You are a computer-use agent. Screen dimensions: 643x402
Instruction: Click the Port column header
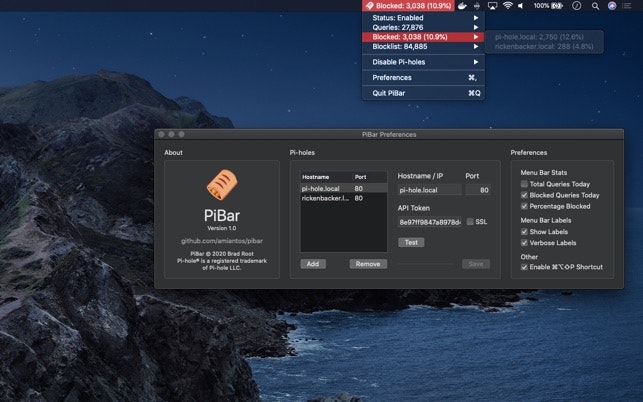tap(370, 177)
